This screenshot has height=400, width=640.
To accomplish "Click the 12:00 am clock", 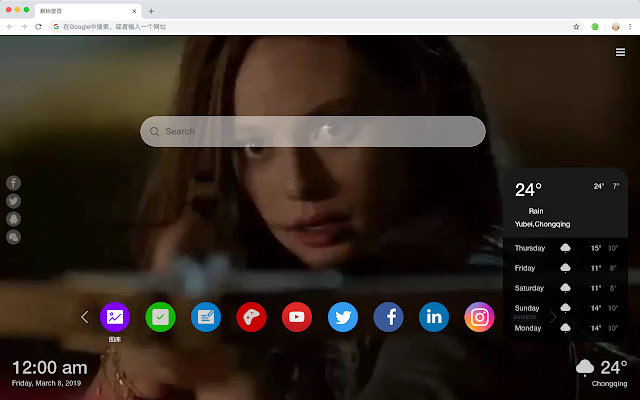I will [x=50, y=368].
